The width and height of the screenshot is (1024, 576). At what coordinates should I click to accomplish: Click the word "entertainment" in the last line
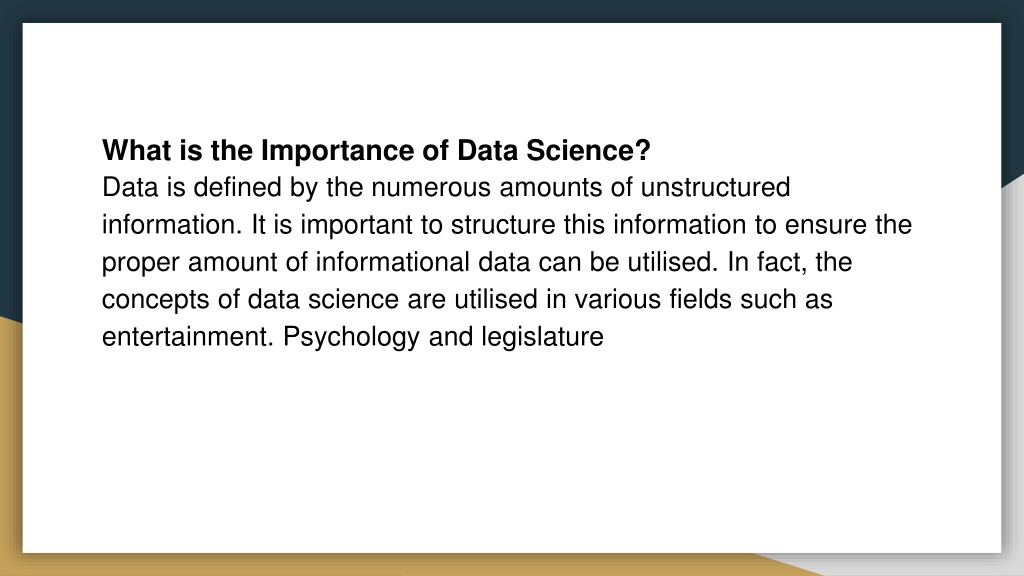click(x=184, y=337)
